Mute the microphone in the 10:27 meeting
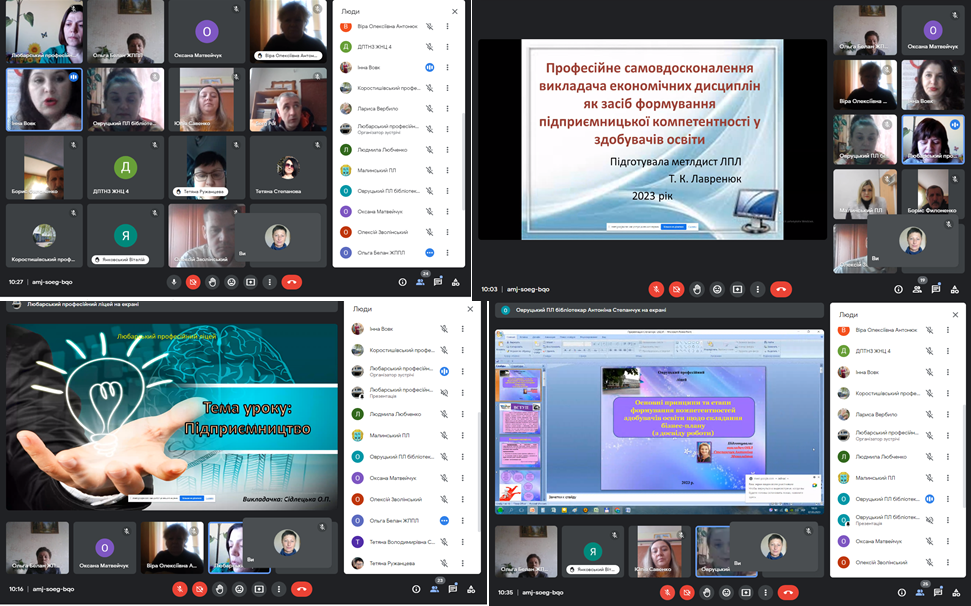Image resolution: width=971 pixels, height=606 pixels. click(174, 282)
